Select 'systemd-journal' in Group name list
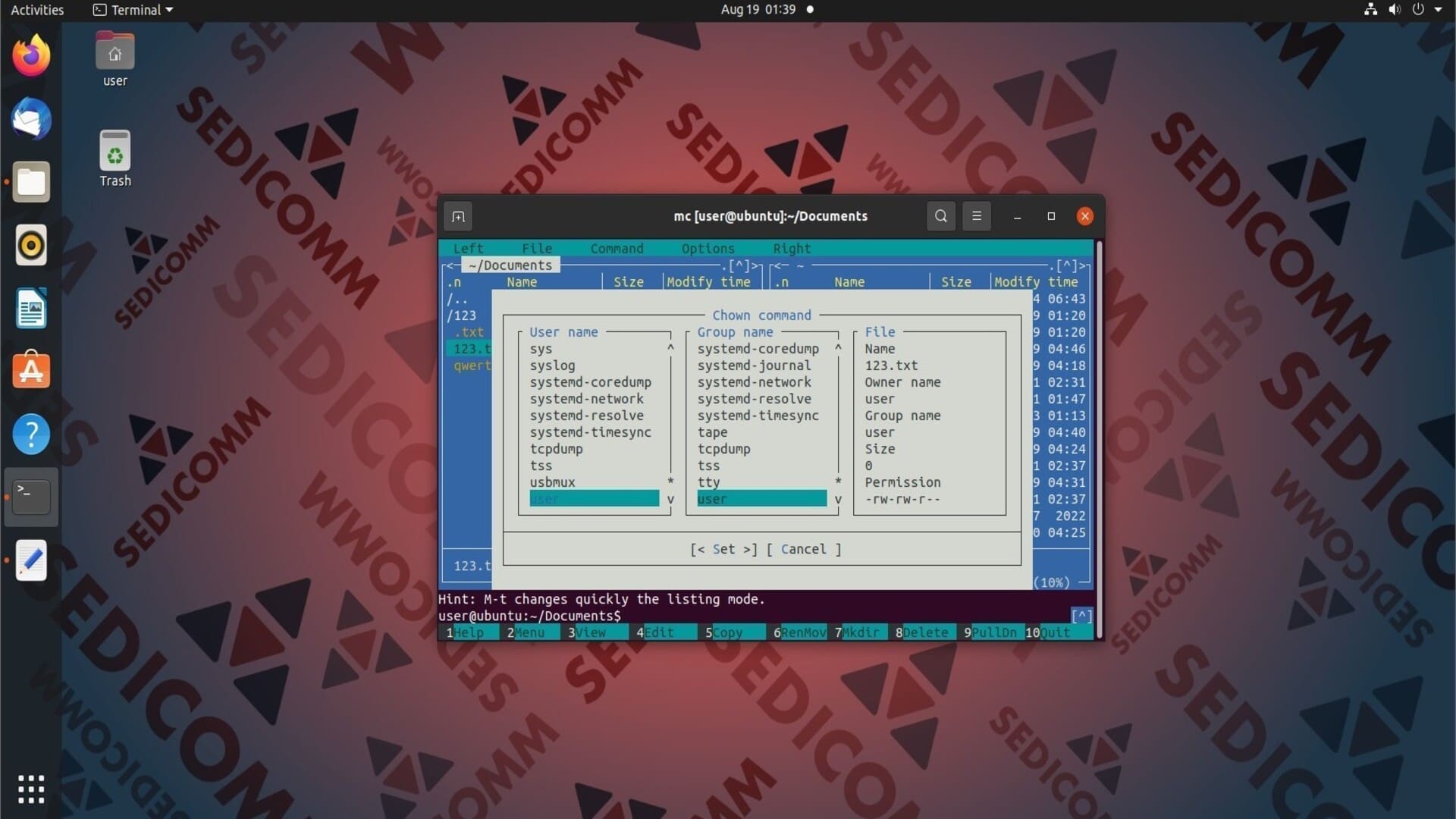This screenshot has width=1456, height=819. pos(754,366)
